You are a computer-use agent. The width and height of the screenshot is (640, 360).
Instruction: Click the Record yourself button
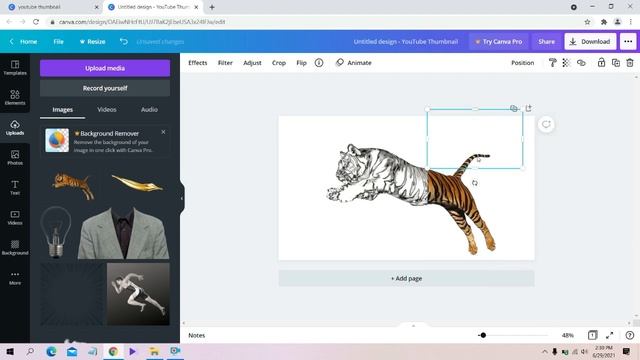pos(105,88)
